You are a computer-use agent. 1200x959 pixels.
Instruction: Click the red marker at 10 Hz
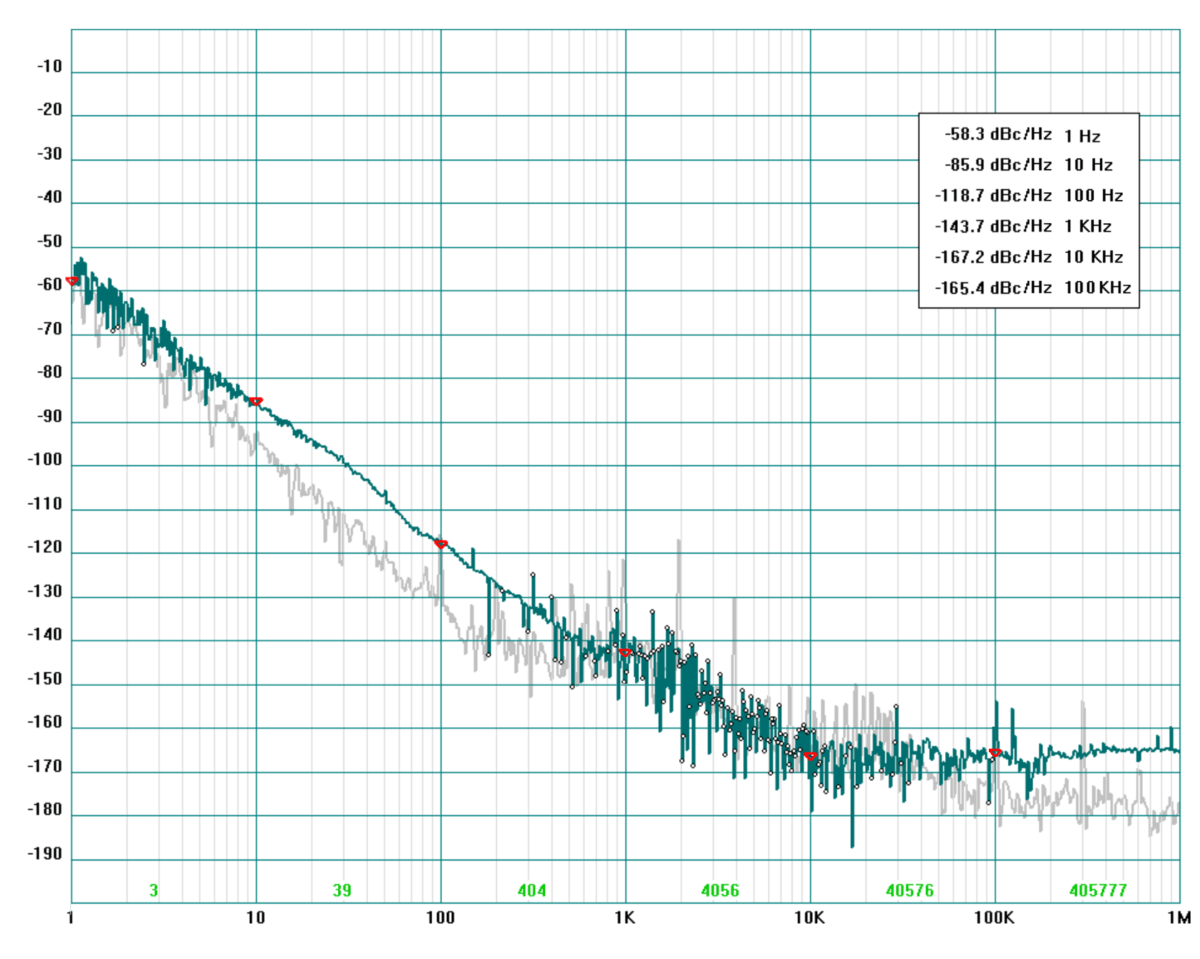tap(256, 401)
